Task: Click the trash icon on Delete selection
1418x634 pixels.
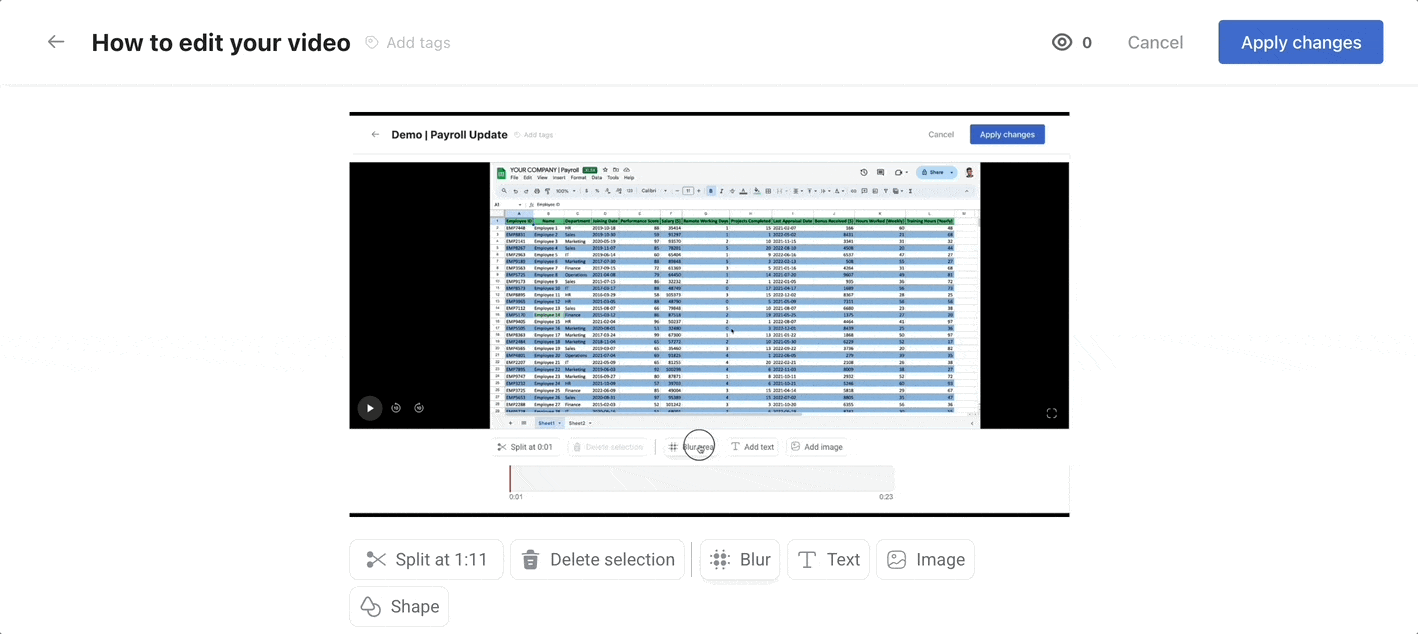Action: (530, 559)
